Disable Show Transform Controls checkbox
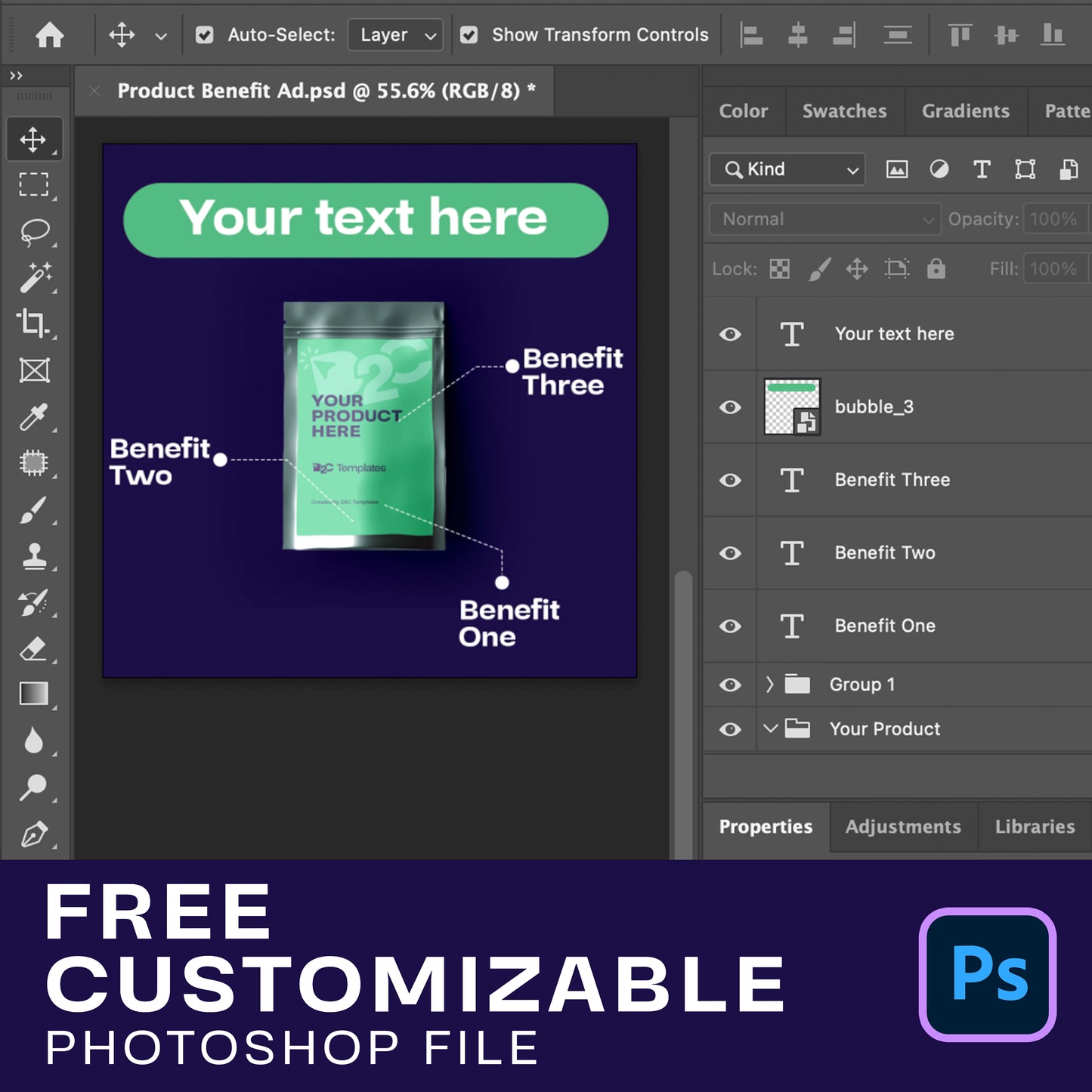The image size is (1092, 1092). click(469, 35)
